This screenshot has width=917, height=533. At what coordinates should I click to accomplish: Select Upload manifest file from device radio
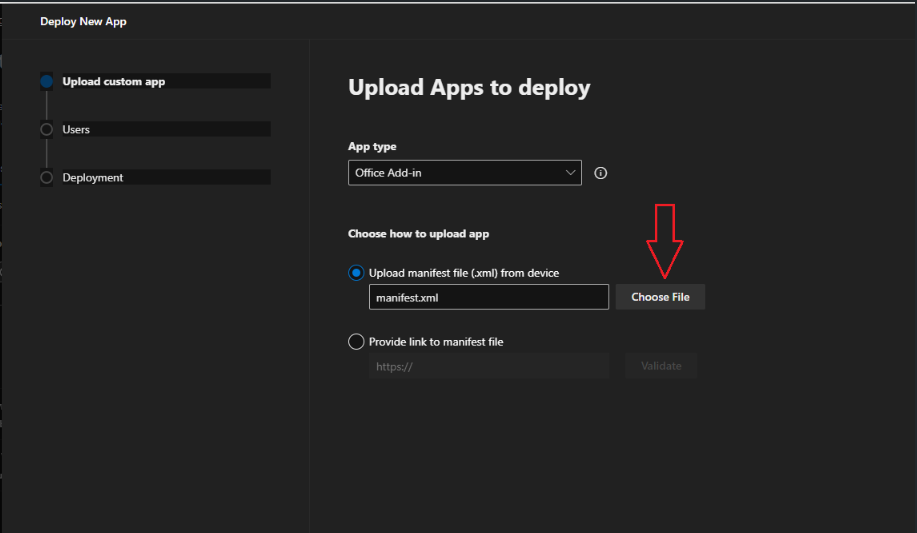point(356,273)
